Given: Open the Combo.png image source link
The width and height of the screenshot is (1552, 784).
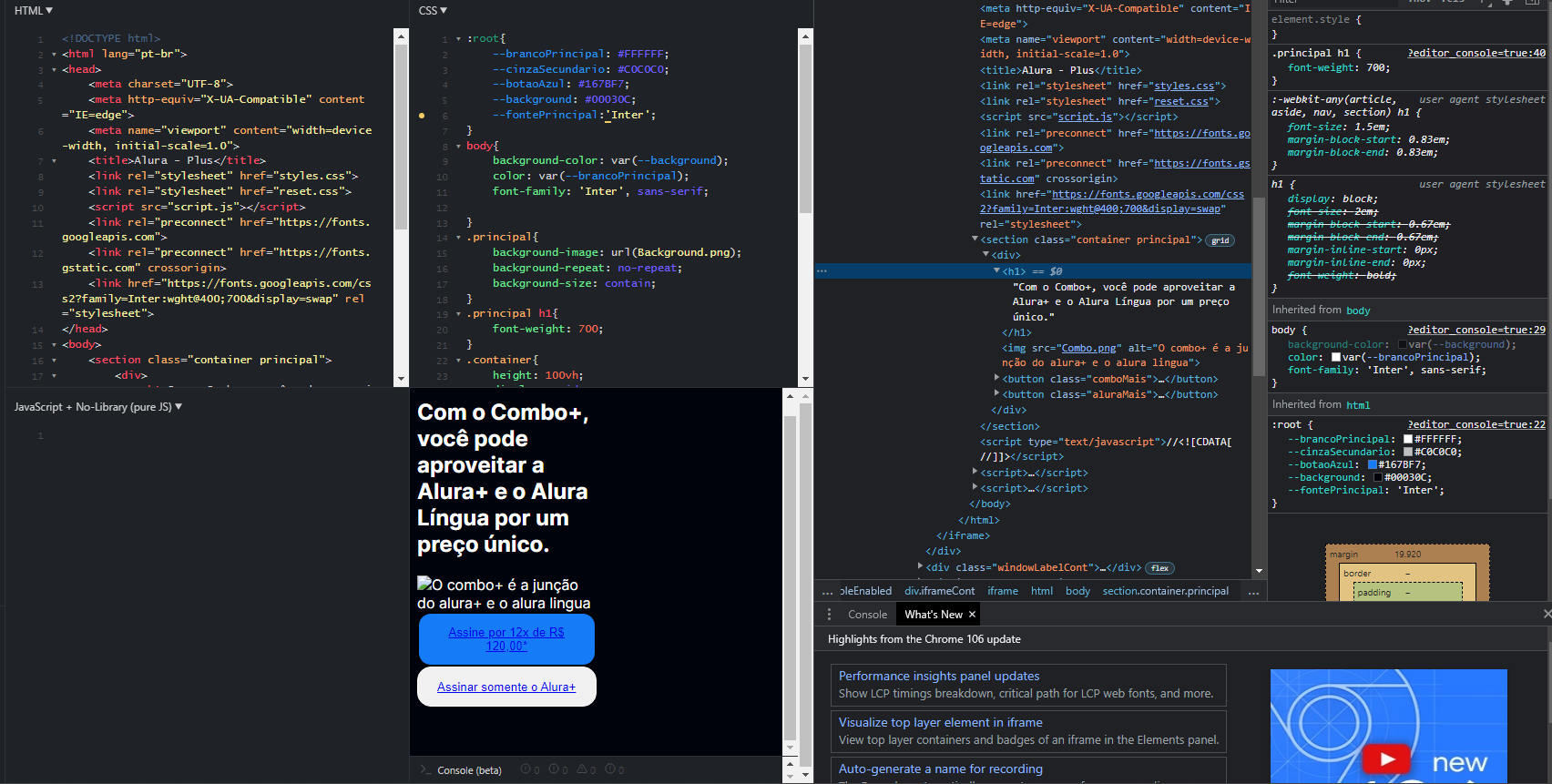Looking at the screenshot, I should click(1089, 348).
